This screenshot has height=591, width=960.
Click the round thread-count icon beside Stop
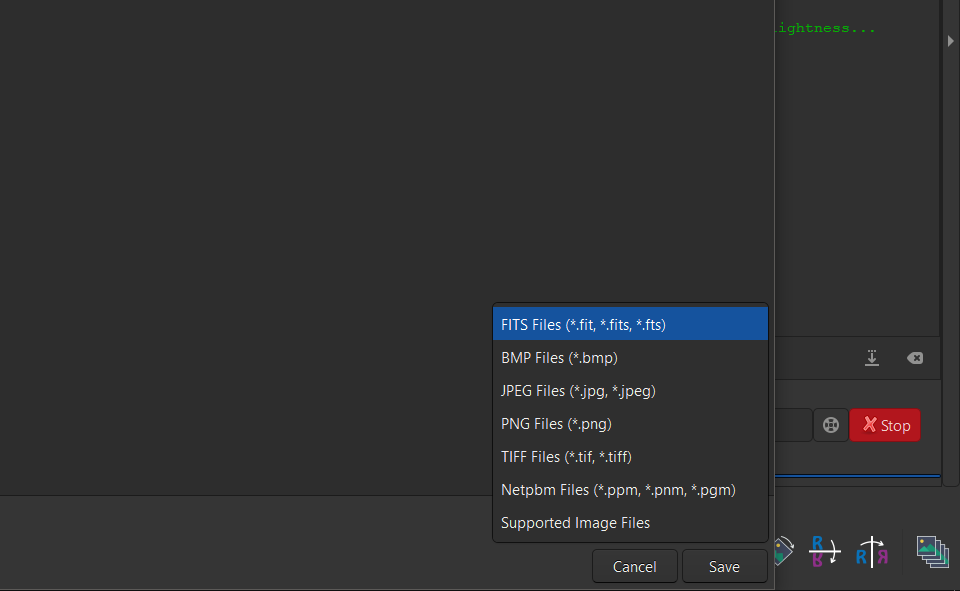[830, 425]
